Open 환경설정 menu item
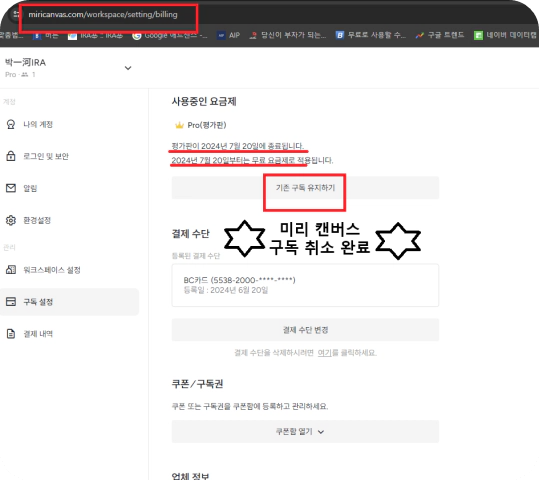Screen dimensions: 539x480 pos(69,220)
